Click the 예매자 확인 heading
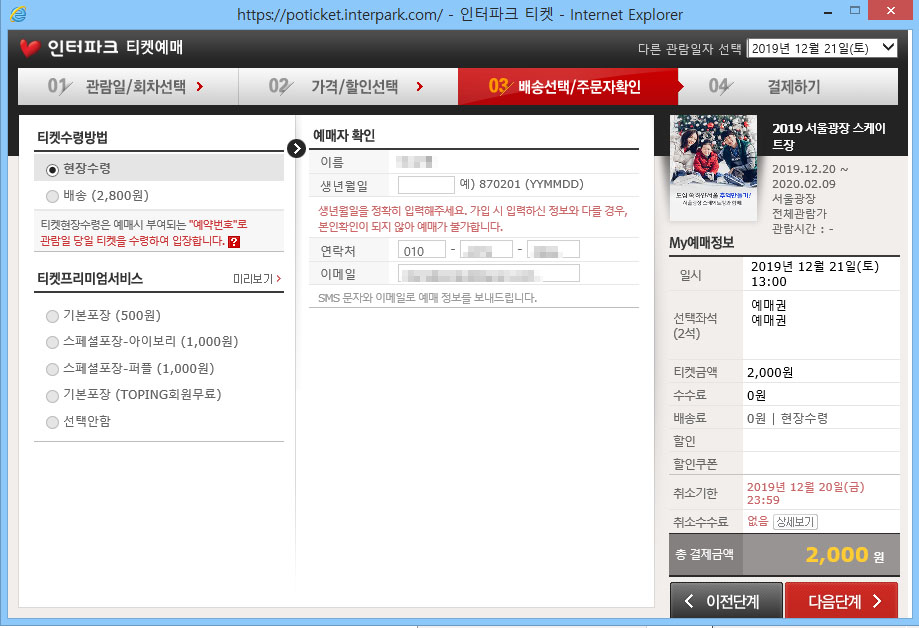The height and width of the screenshot is (628, 919). tap(344, 135)
